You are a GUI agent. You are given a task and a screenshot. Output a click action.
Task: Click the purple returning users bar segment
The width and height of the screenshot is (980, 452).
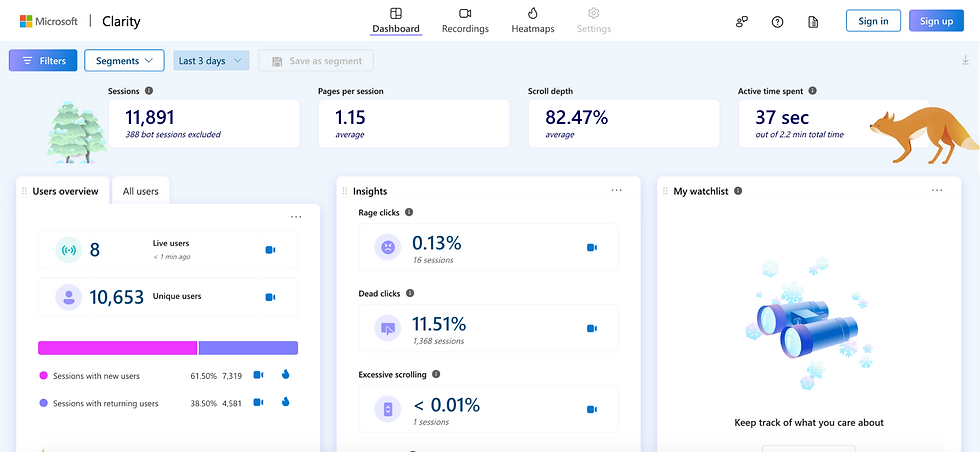(x=248, y=348)
